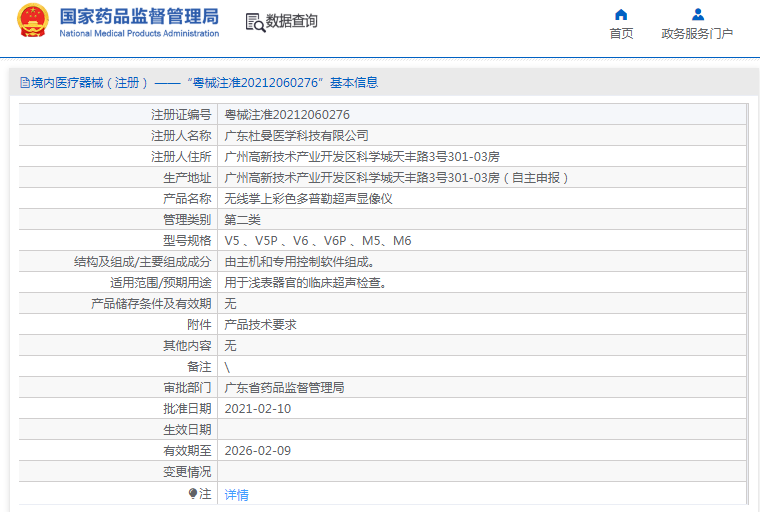Image resolution: width=760 pixels, height=512 pixels.
Task: Click the 注册人住所 address value
Action: click(362, 157)
